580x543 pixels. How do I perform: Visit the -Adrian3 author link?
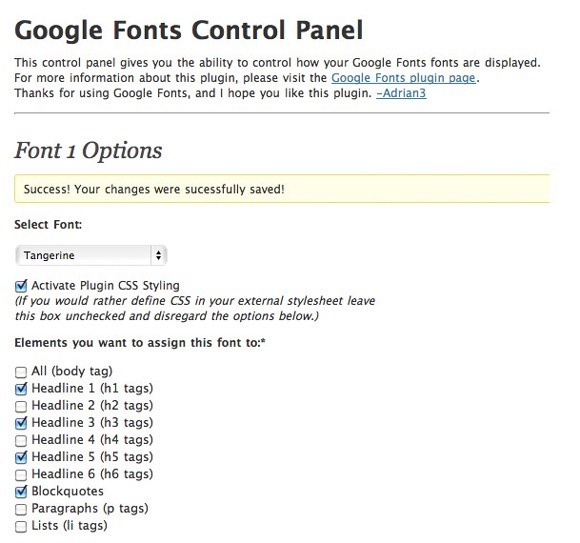point(401,93)
